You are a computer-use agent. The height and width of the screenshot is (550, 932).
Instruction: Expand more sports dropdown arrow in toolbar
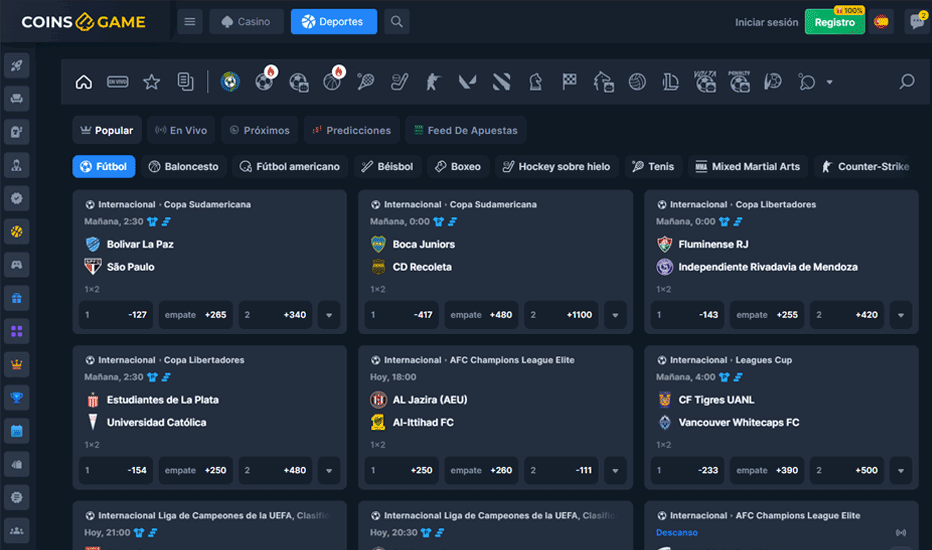pyautogui.click(x=830, y=82)
